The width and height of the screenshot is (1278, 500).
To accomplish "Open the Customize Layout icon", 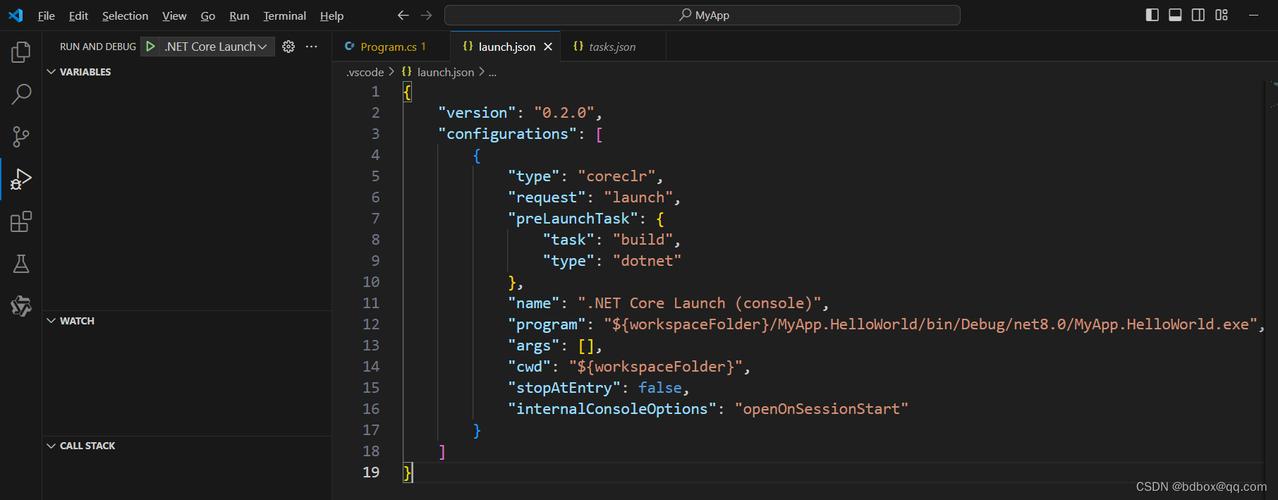I will (1221, 15).
